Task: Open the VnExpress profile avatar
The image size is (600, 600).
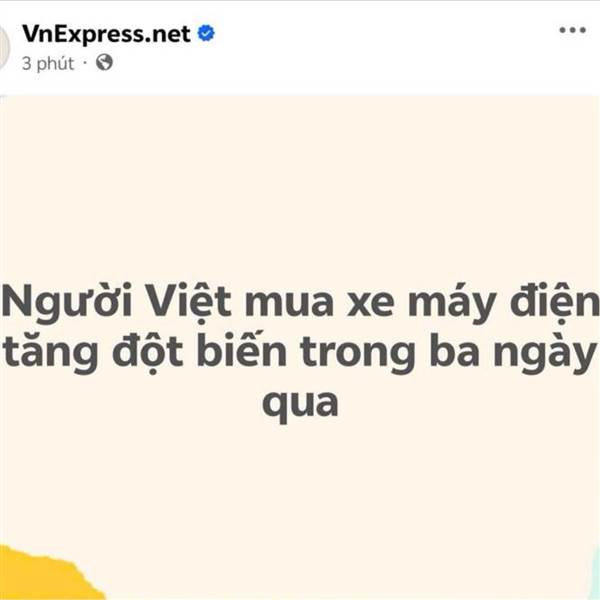Action: point(4,48)
